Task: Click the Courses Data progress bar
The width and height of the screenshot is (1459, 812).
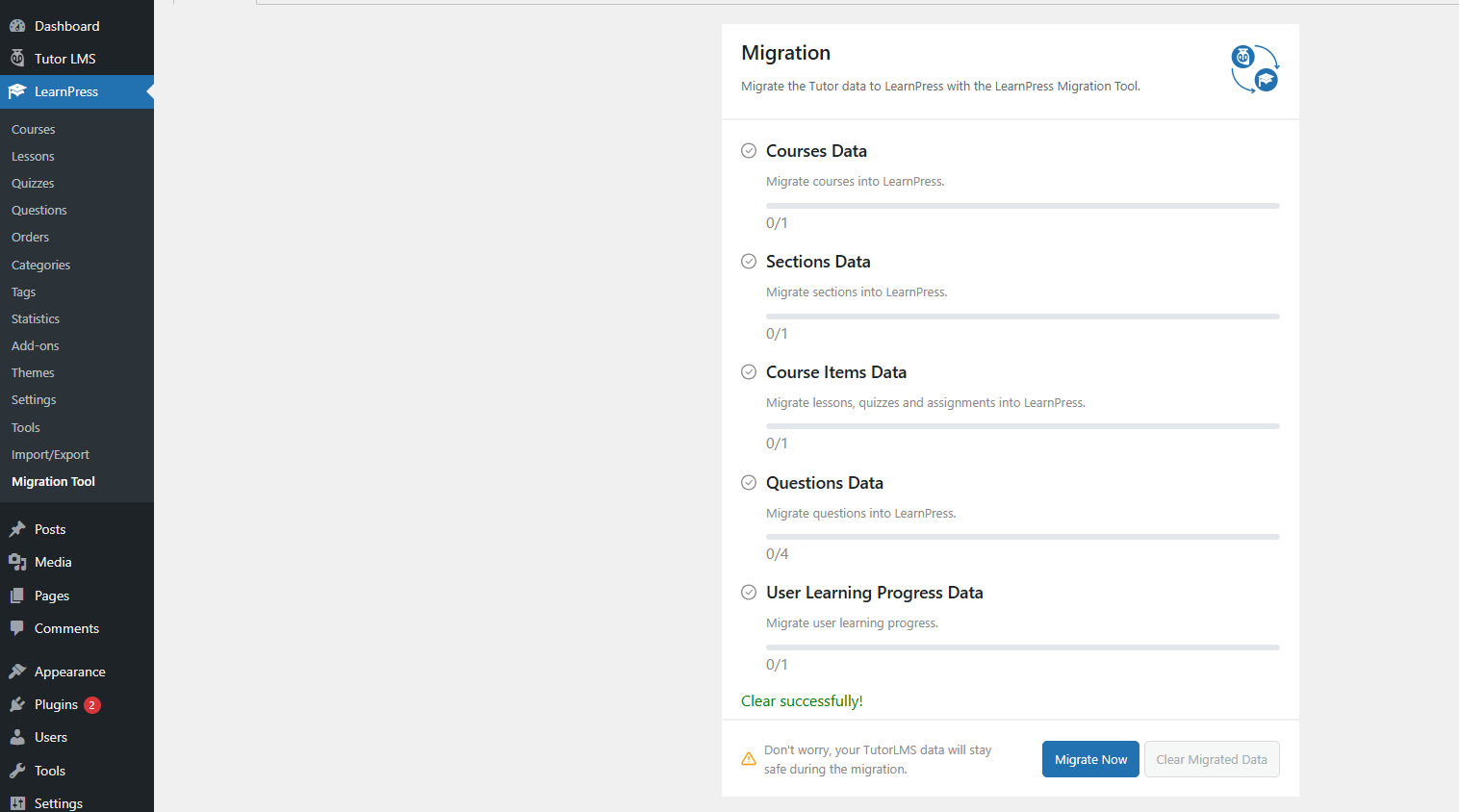Action: [x=1023, y=206]
